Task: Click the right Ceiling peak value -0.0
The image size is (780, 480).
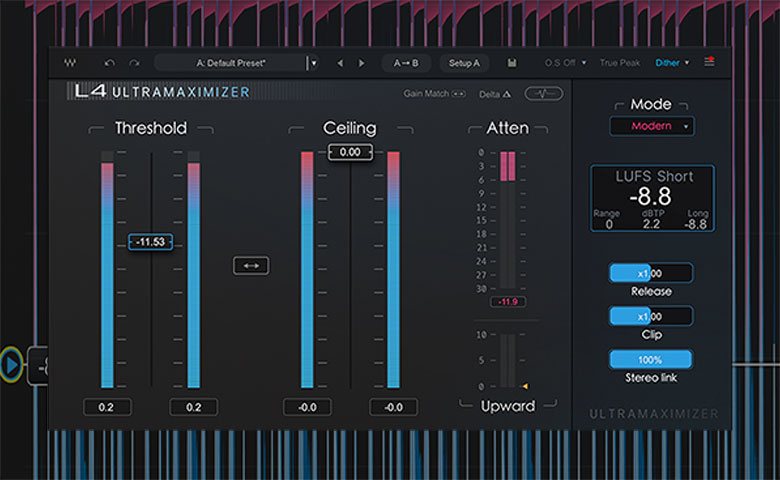Action: pyautogui.click(x=393, y=407)
